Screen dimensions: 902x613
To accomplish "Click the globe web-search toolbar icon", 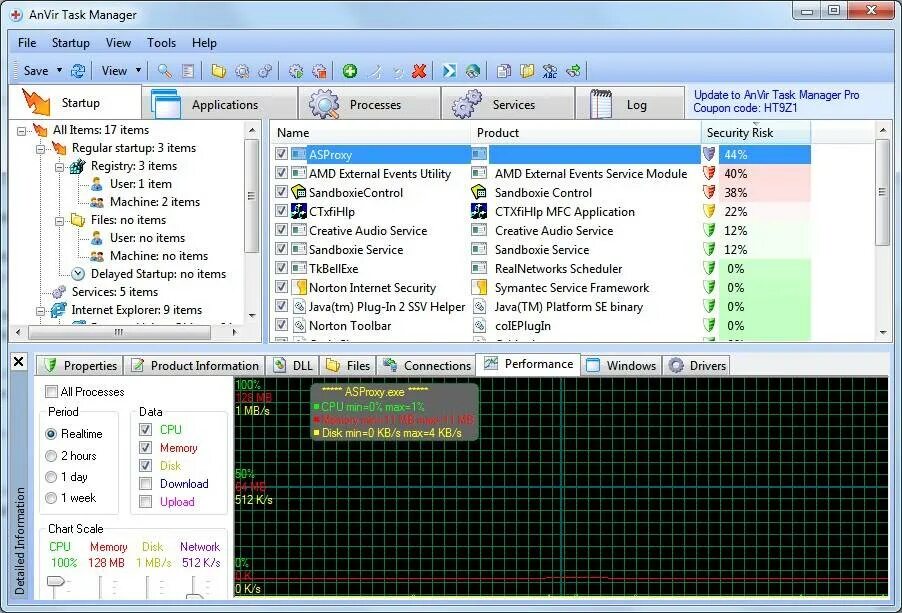I will [473, 71].
